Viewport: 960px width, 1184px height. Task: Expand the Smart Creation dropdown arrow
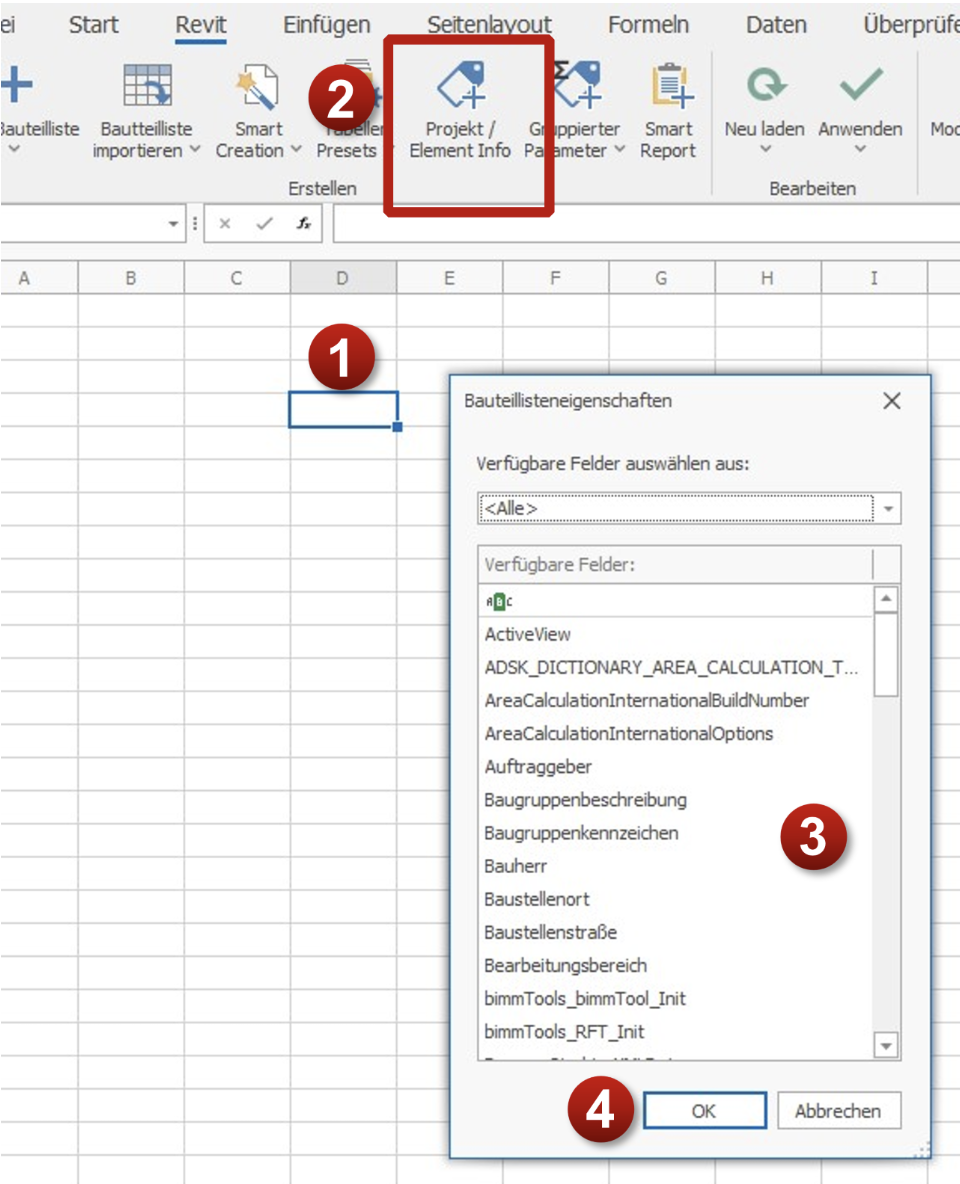click(x=296, y=150)
